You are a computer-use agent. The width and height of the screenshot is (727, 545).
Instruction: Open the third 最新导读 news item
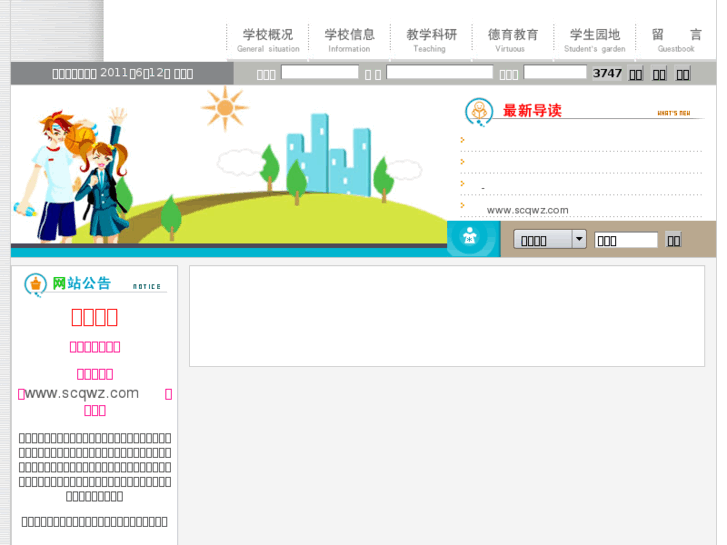581,184
